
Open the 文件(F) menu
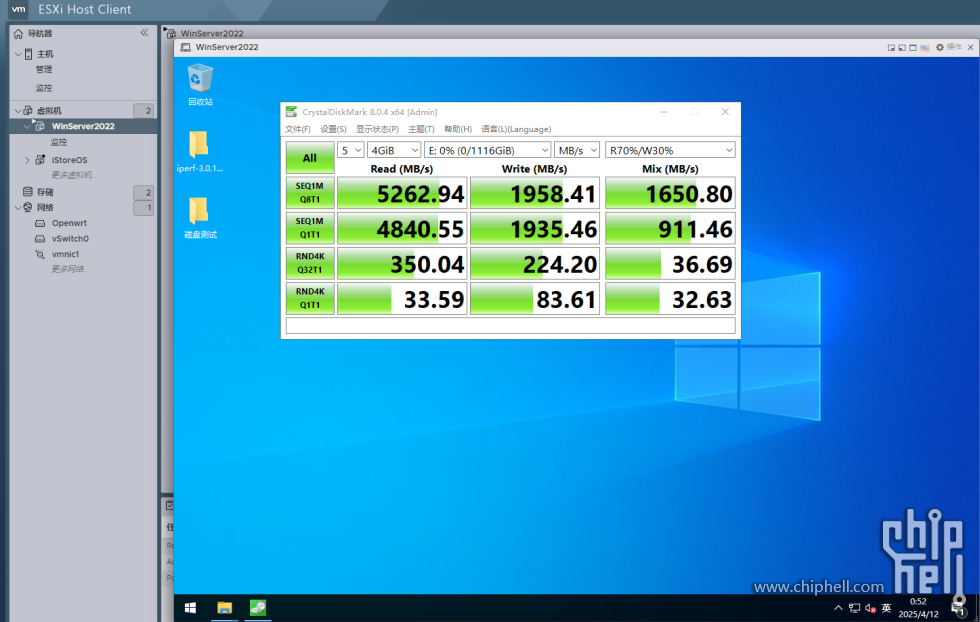pyautogui.click(x=298, y=129)
